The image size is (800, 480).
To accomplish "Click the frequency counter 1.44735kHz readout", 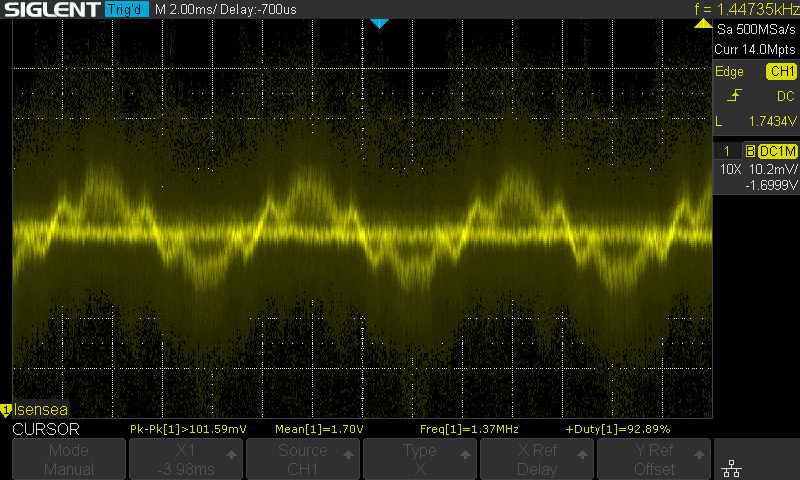I will [747, 9].
